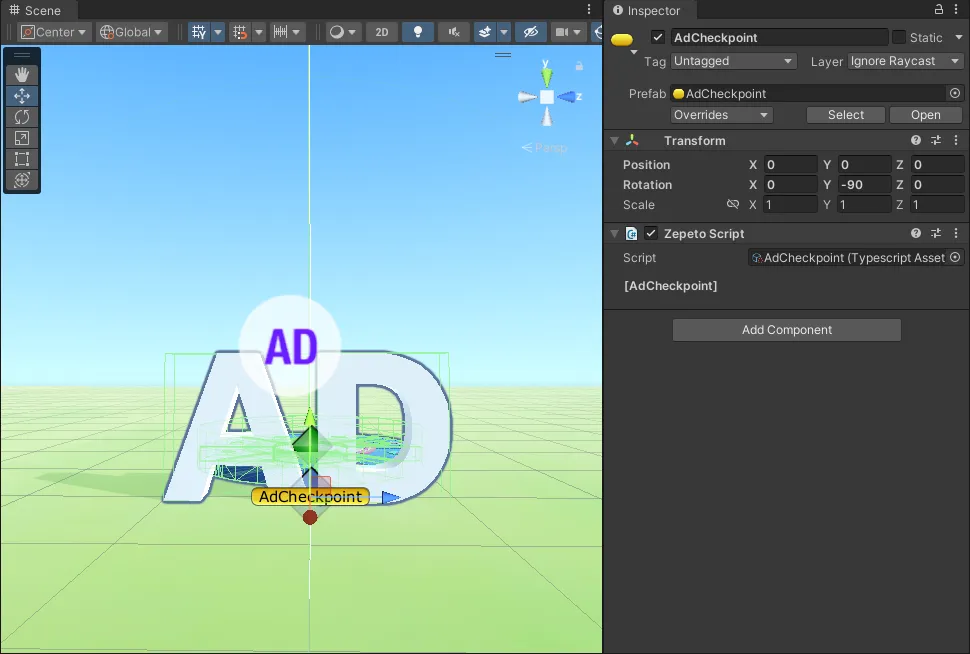
Task: Toggle scene lighting bulb icon
Action: (418, 32)
